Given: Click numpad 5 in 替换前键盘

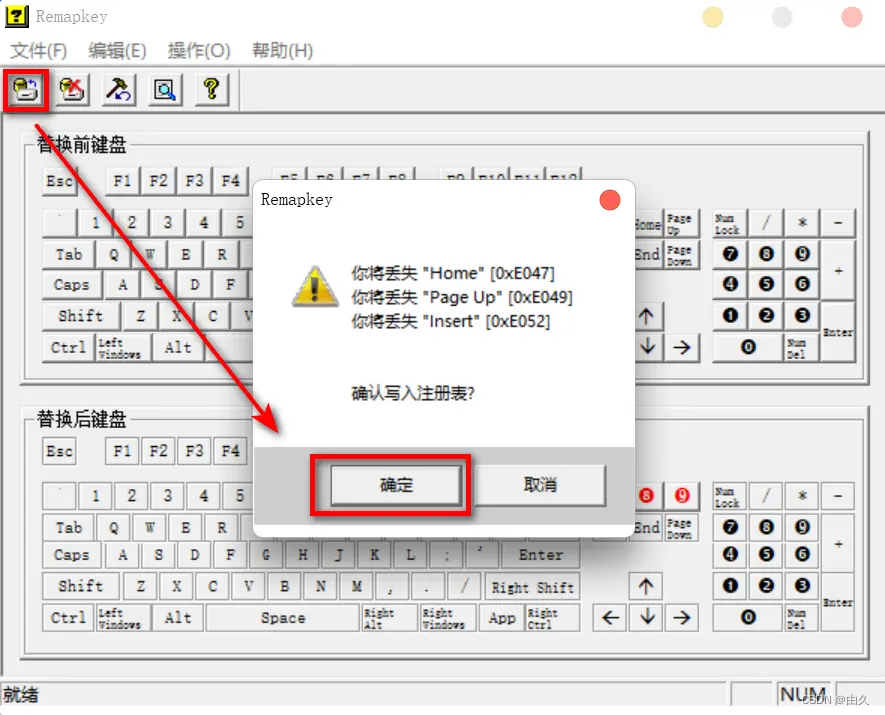Looking at the screenshot, I should (x=766, y=284).
